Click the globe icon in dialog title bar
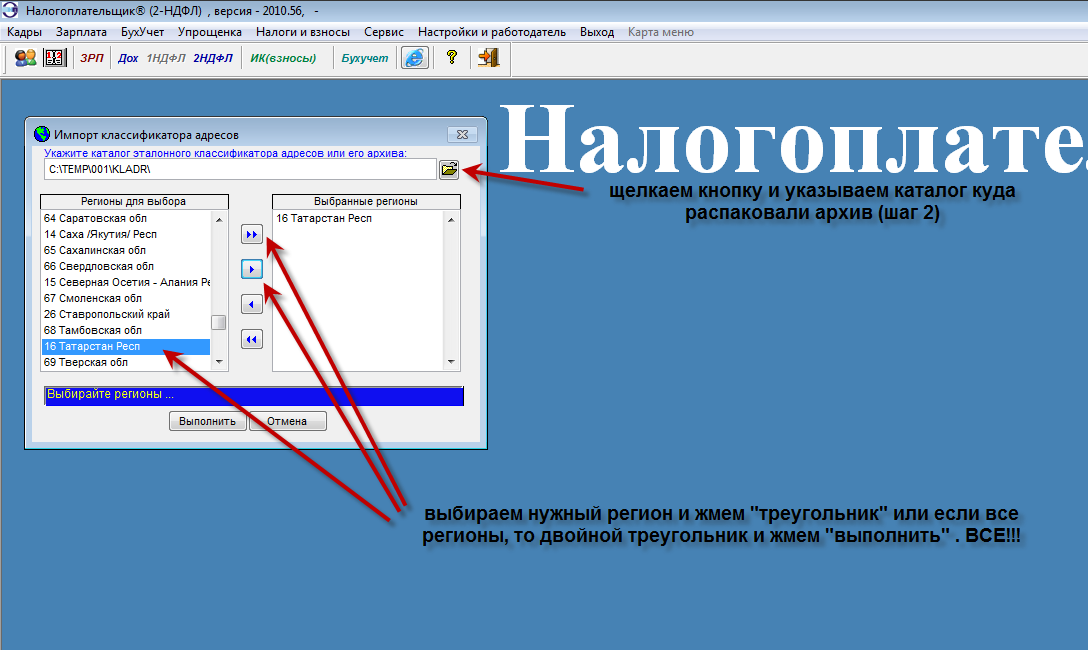This screenshot has width=1088, height=650. tap(42, 134)
